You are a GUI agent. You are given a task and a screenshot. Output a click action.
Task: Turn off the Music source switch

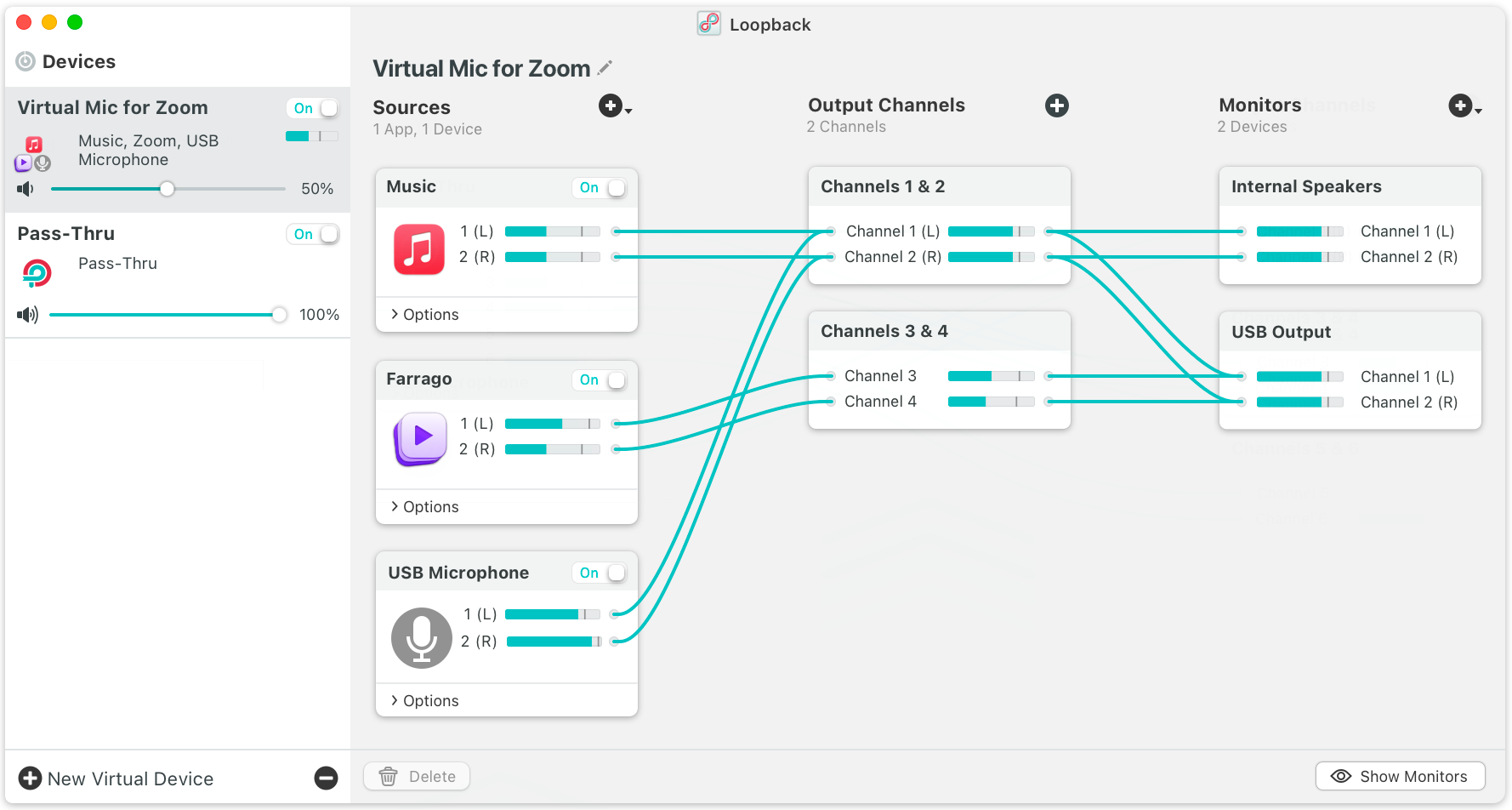(x=600, y=187)
